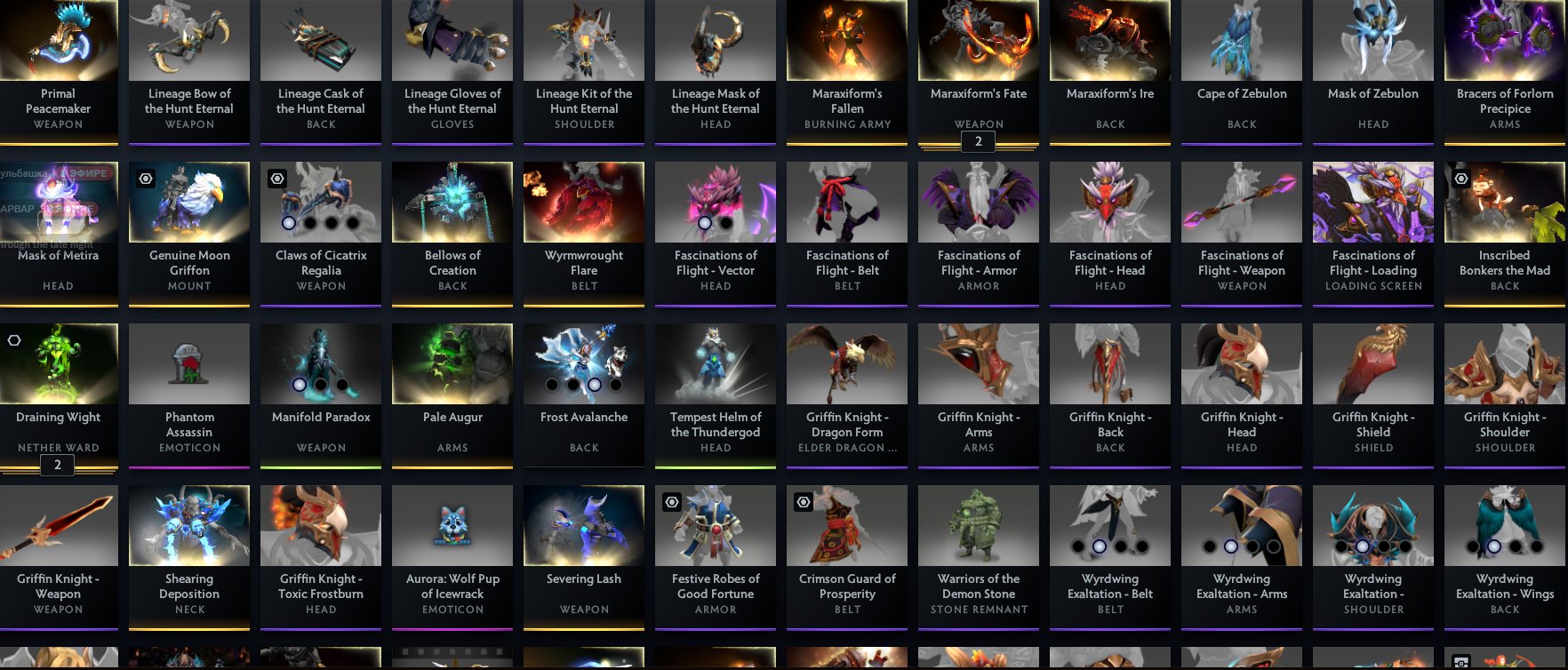
Task: Open the Primal Peacemaker weapon item
Action: click(x=58, y=71)
